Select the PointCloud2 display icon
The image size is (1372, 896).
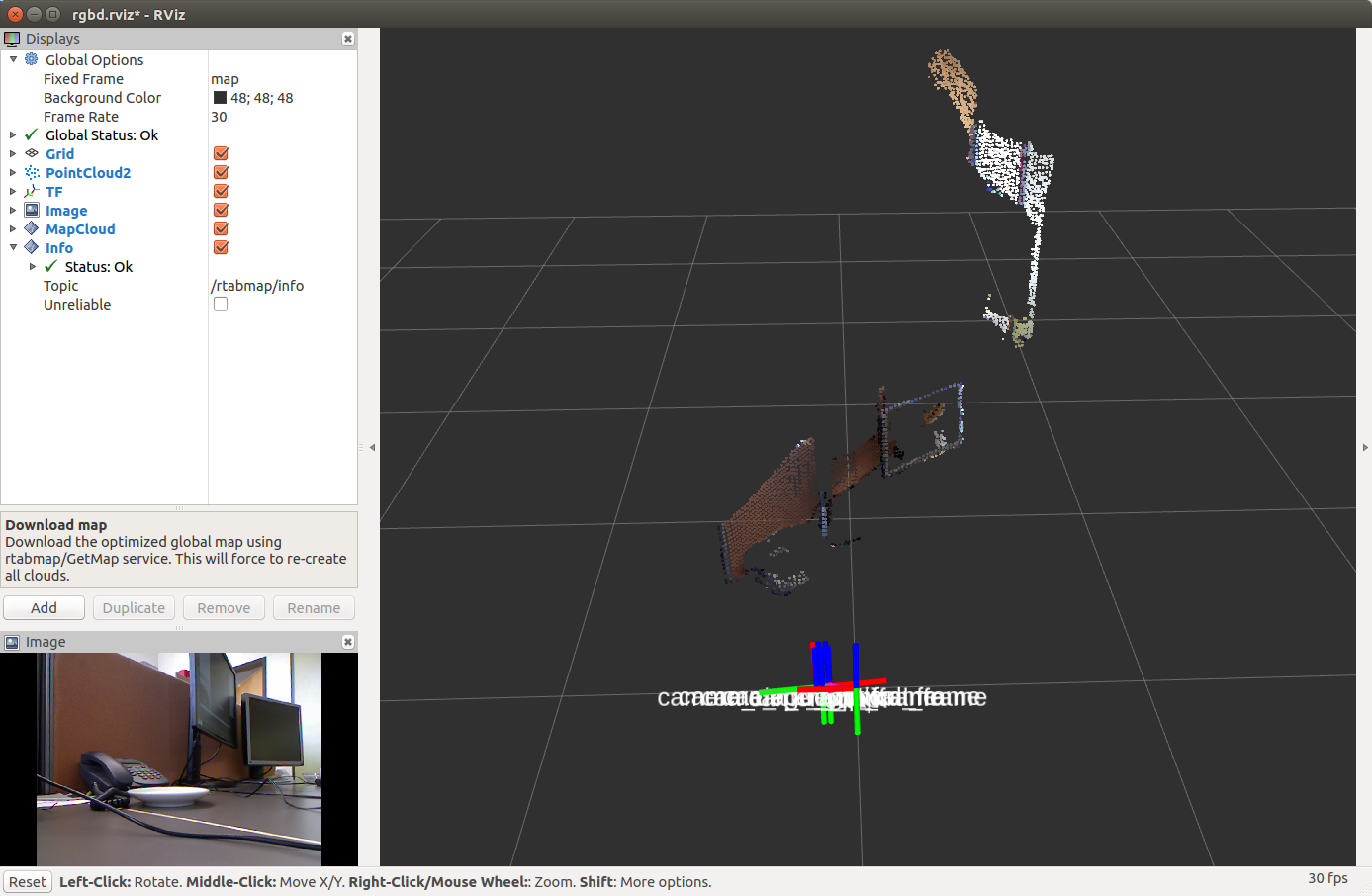32,172
